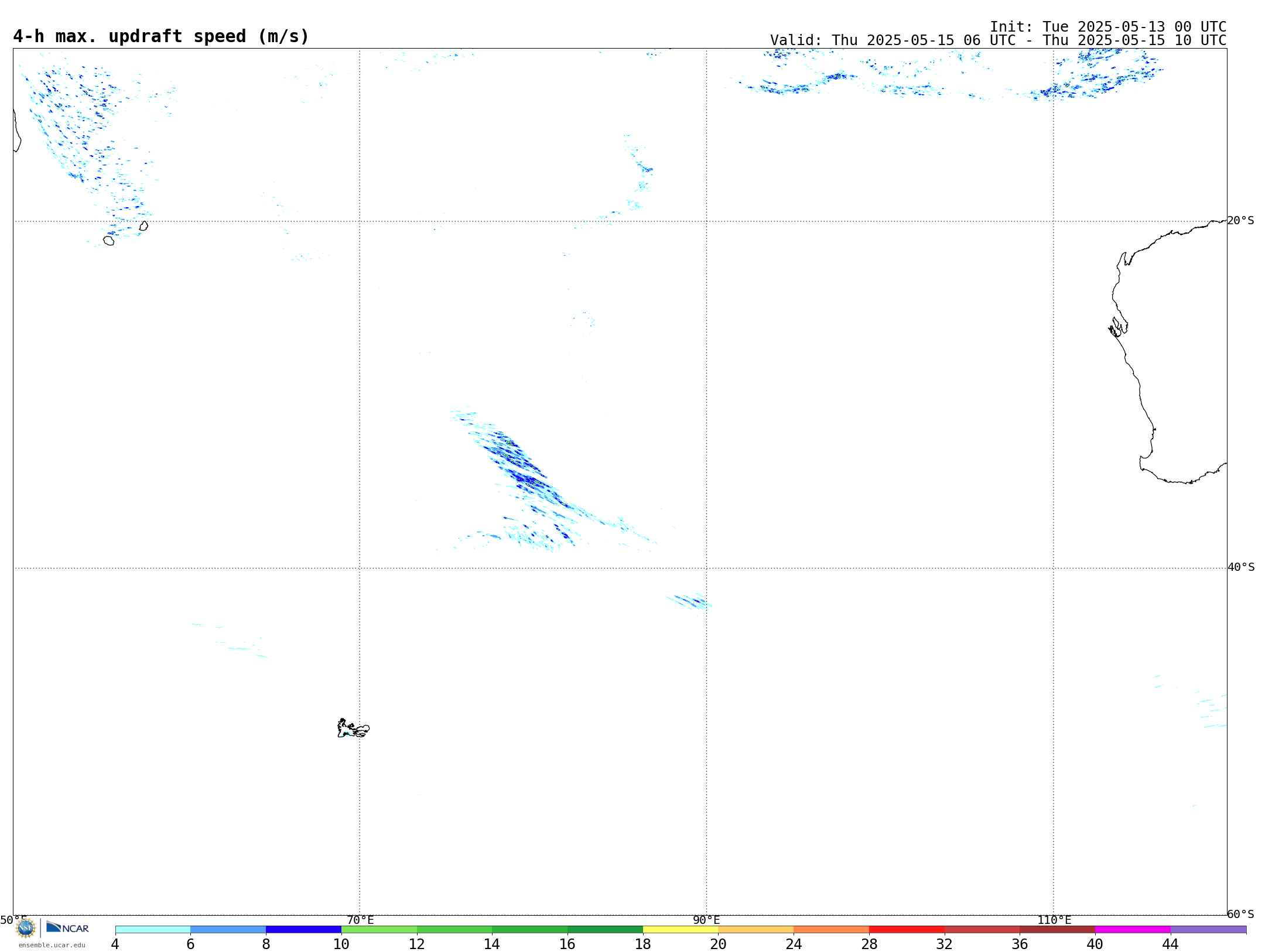The image size is (1265, 952).
Task: Click the 'Valid: Thu 2025-05-15 06 UTC' line
Action: [998, 40]
